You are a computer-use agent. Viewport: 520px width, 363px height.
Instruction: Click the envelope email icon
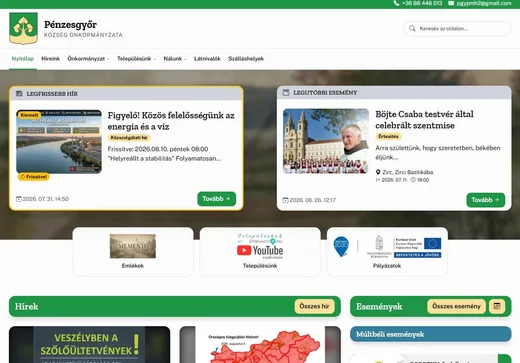451,3
